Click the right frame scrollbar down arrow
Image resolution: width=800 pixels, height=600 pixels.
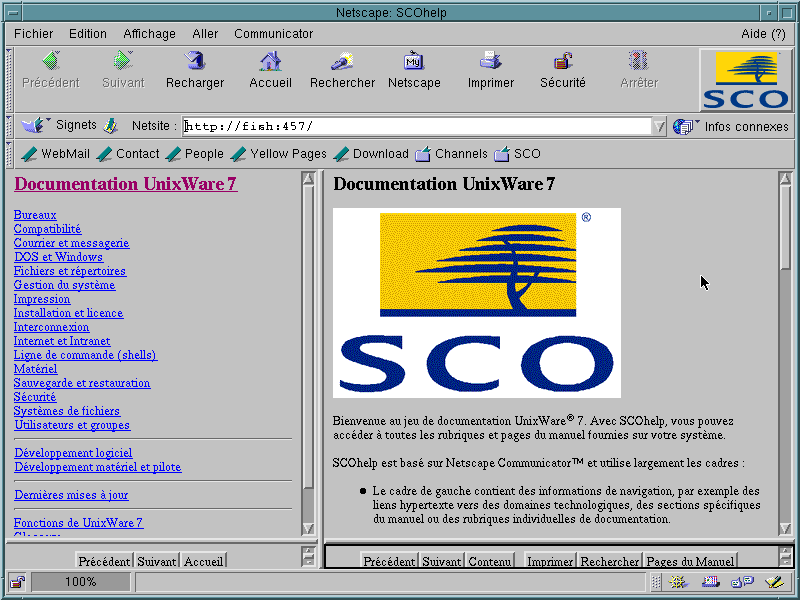(786, 528)
